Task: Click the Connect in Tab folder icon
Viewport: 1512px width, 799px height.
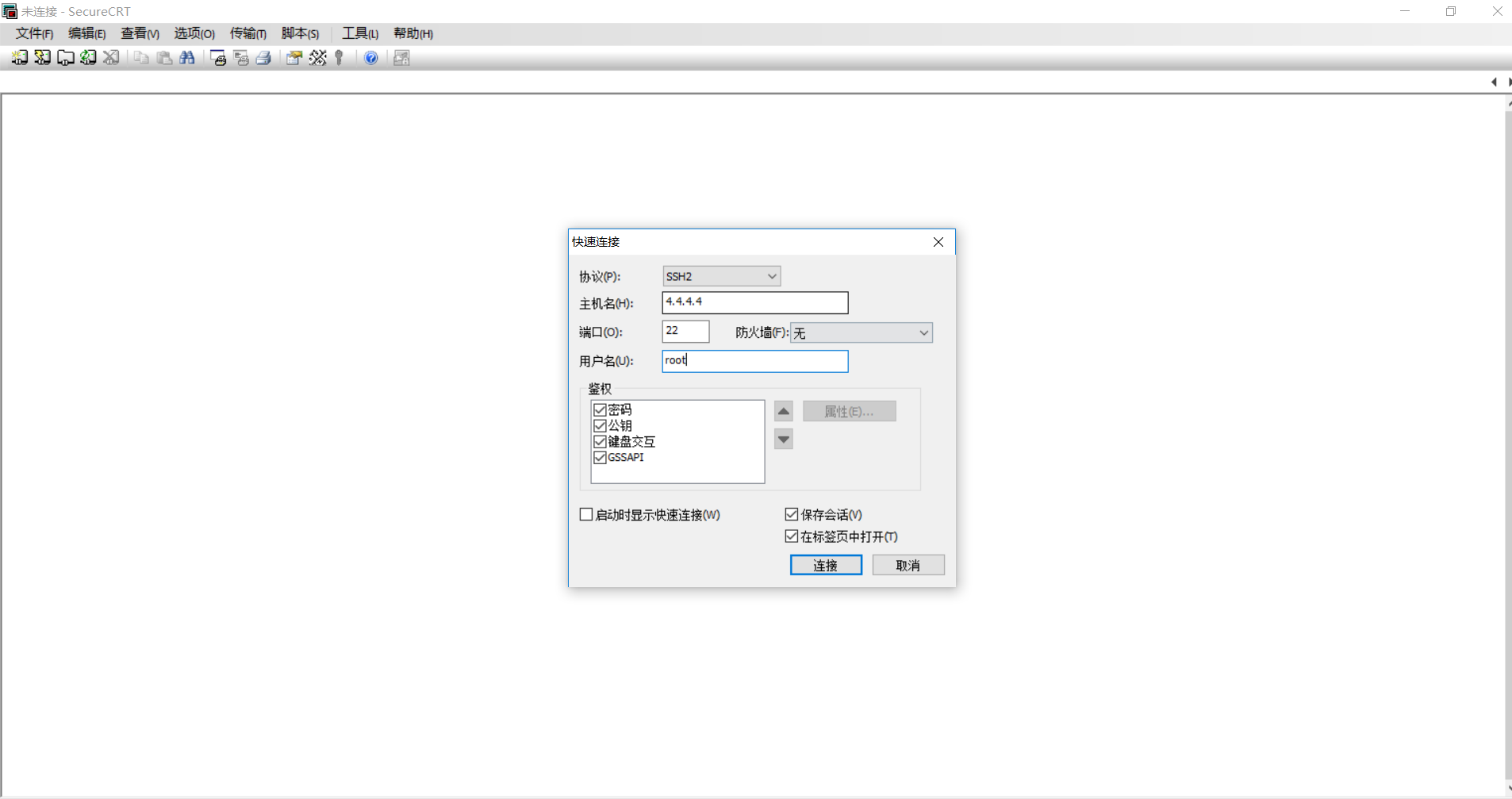Action: (x=66, y=58)
